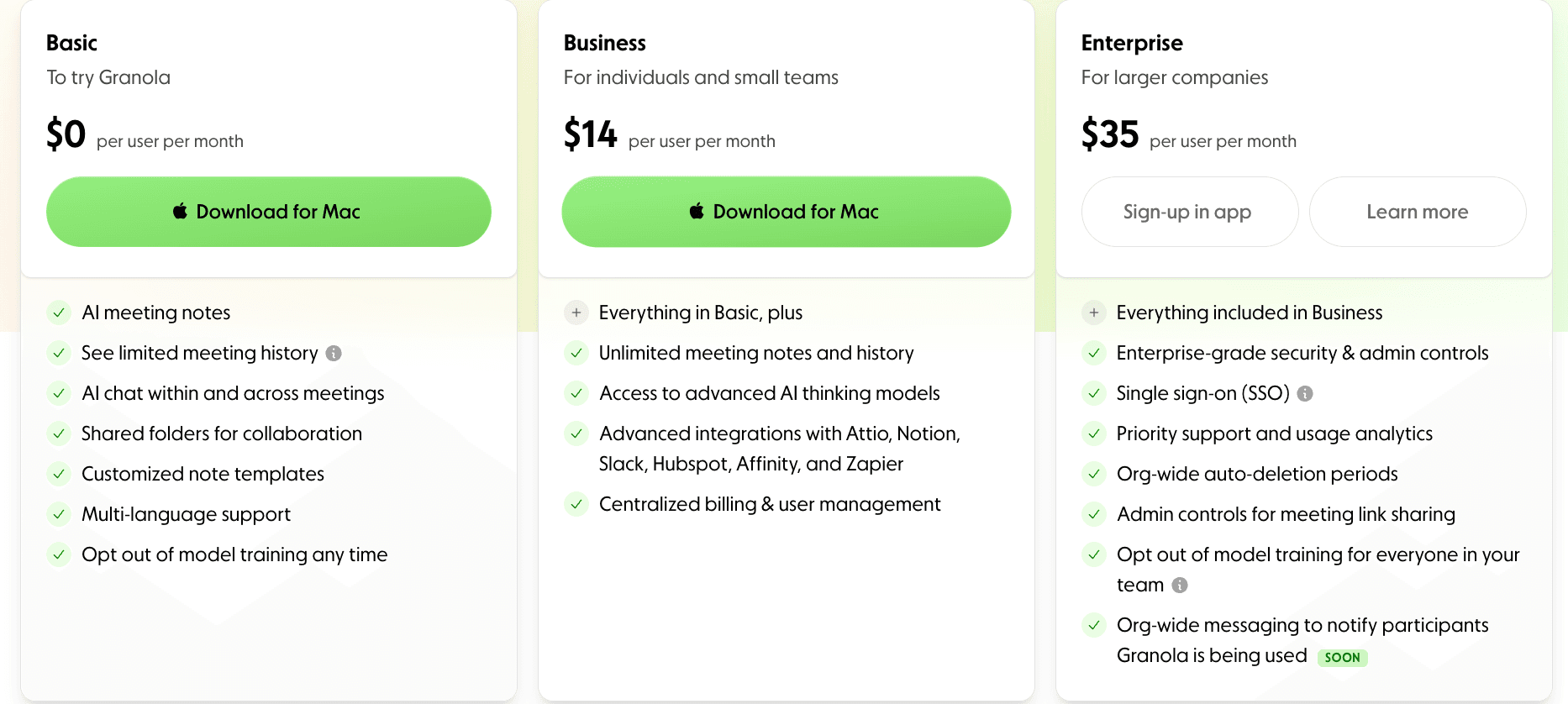
Task: Click the Apple icon on Basic's download button
Action: tap(179, 212)
